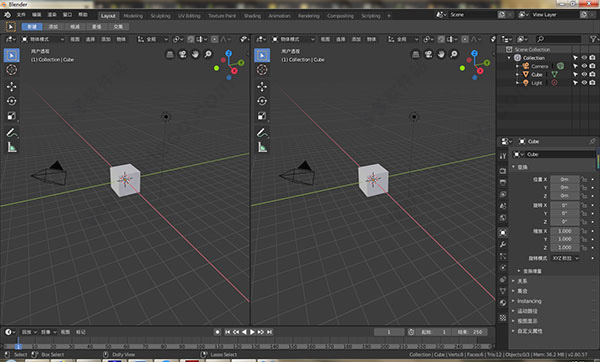600x362 pixels.
Task: Select the Cursor tool in left viewport
Action: tap(11, 70)
